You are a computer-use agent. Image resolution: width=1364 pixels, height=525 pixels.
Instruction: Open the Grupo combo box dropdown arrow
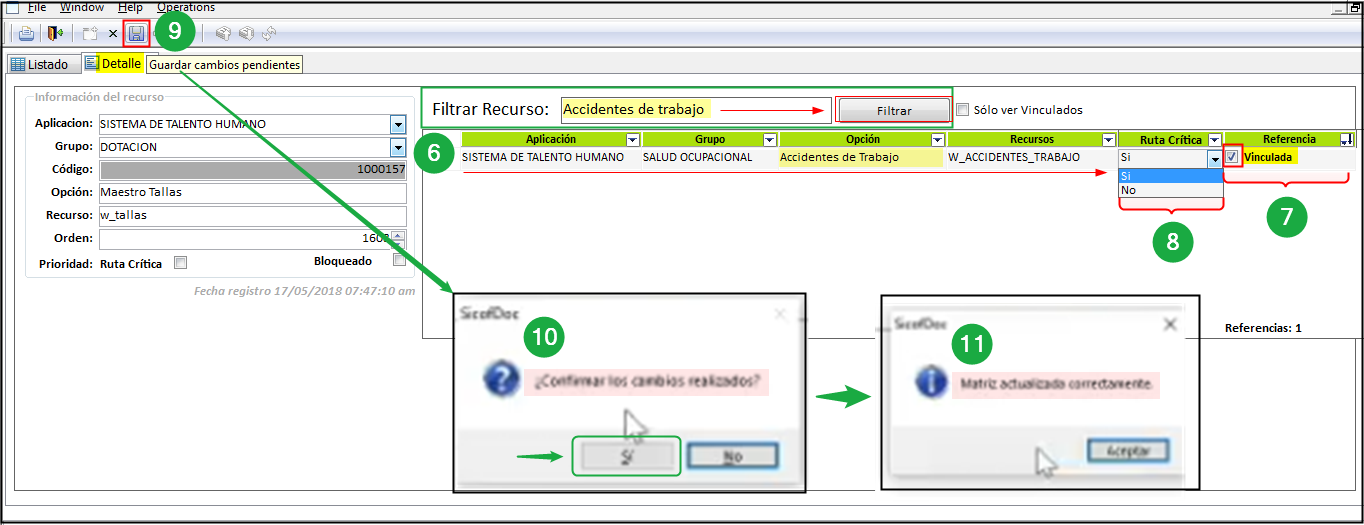pyautogui.click(x=398, y=147)
